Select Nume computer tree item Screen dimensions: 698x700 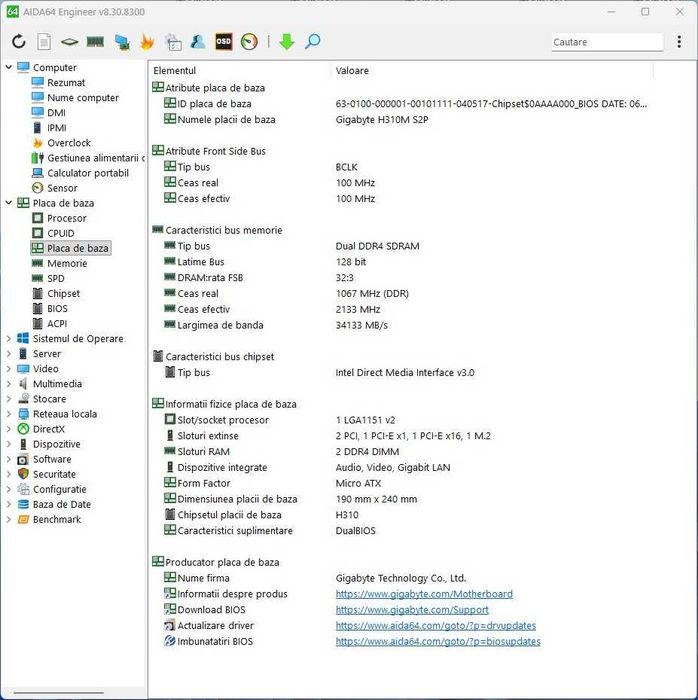tap(83, 97)
